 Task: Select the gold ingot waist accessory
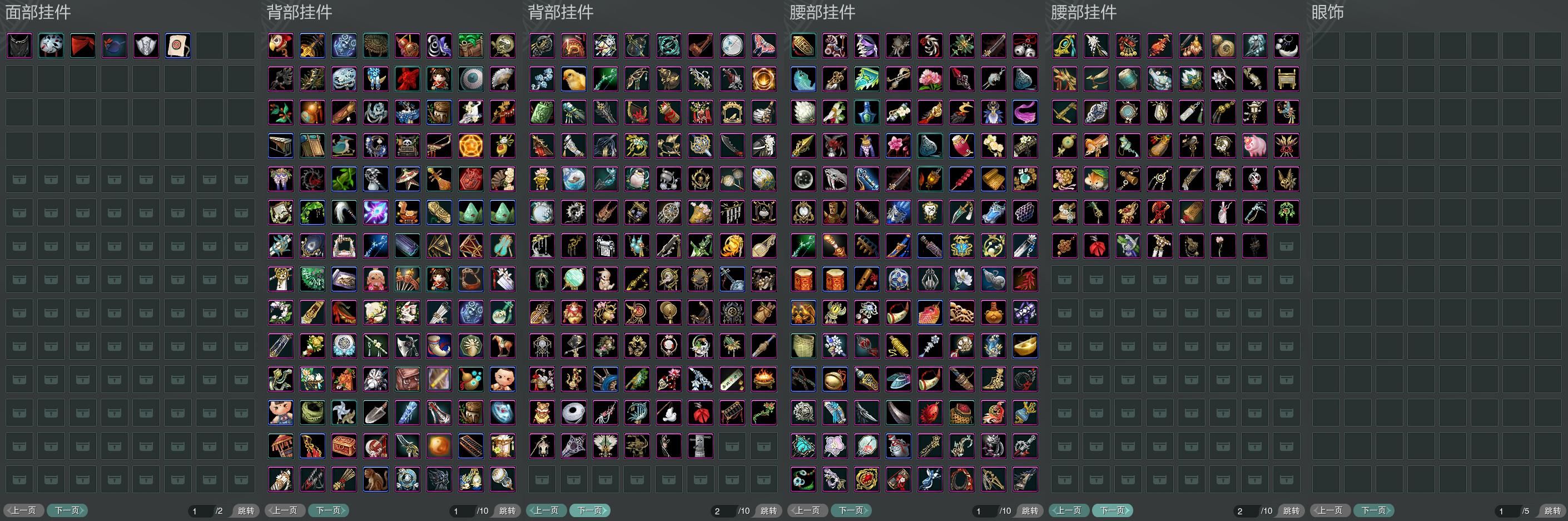pyautogui.click(x=1025, y=346)
